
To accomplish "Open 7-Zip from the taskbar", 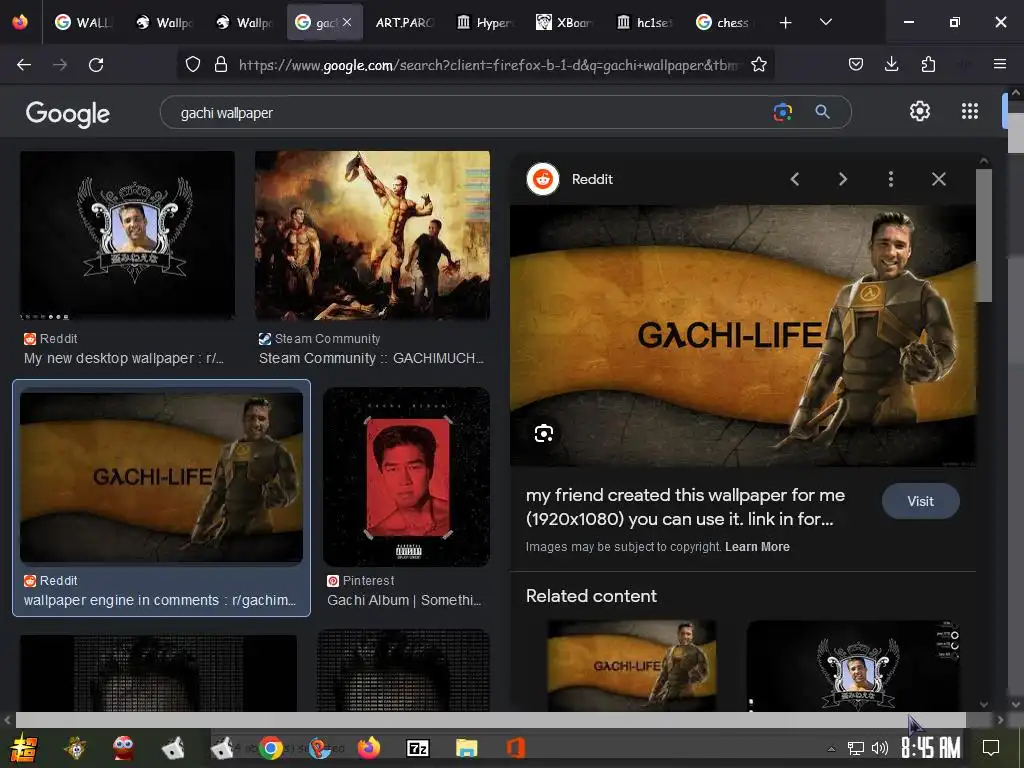I will coord(418,748).
